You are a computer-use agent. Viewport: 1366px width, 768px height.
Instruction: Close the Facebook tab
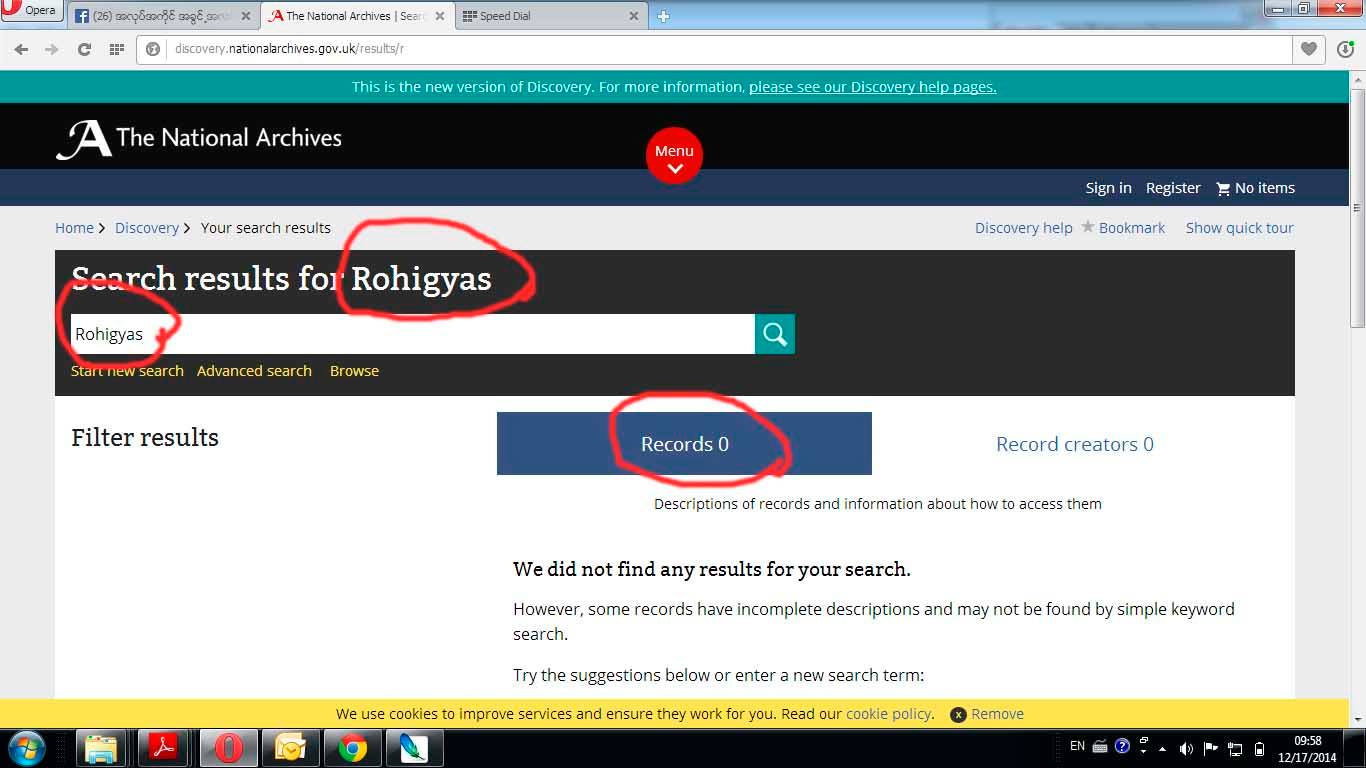point(246,16)
